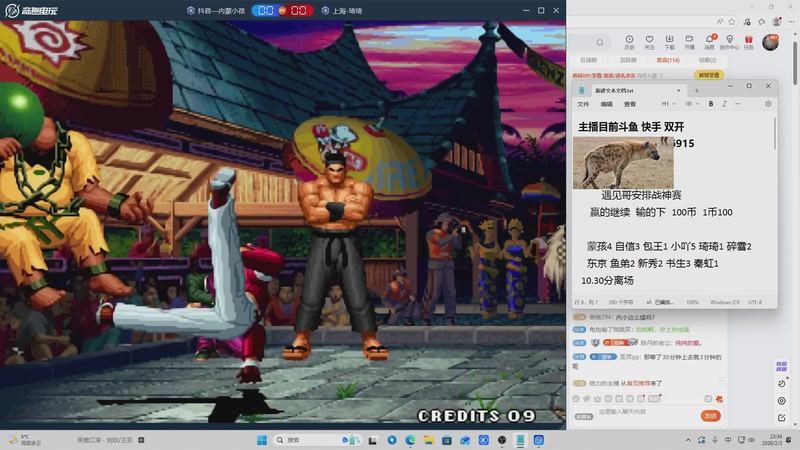Open the 任务 gift icon

[x=748, y=42]
